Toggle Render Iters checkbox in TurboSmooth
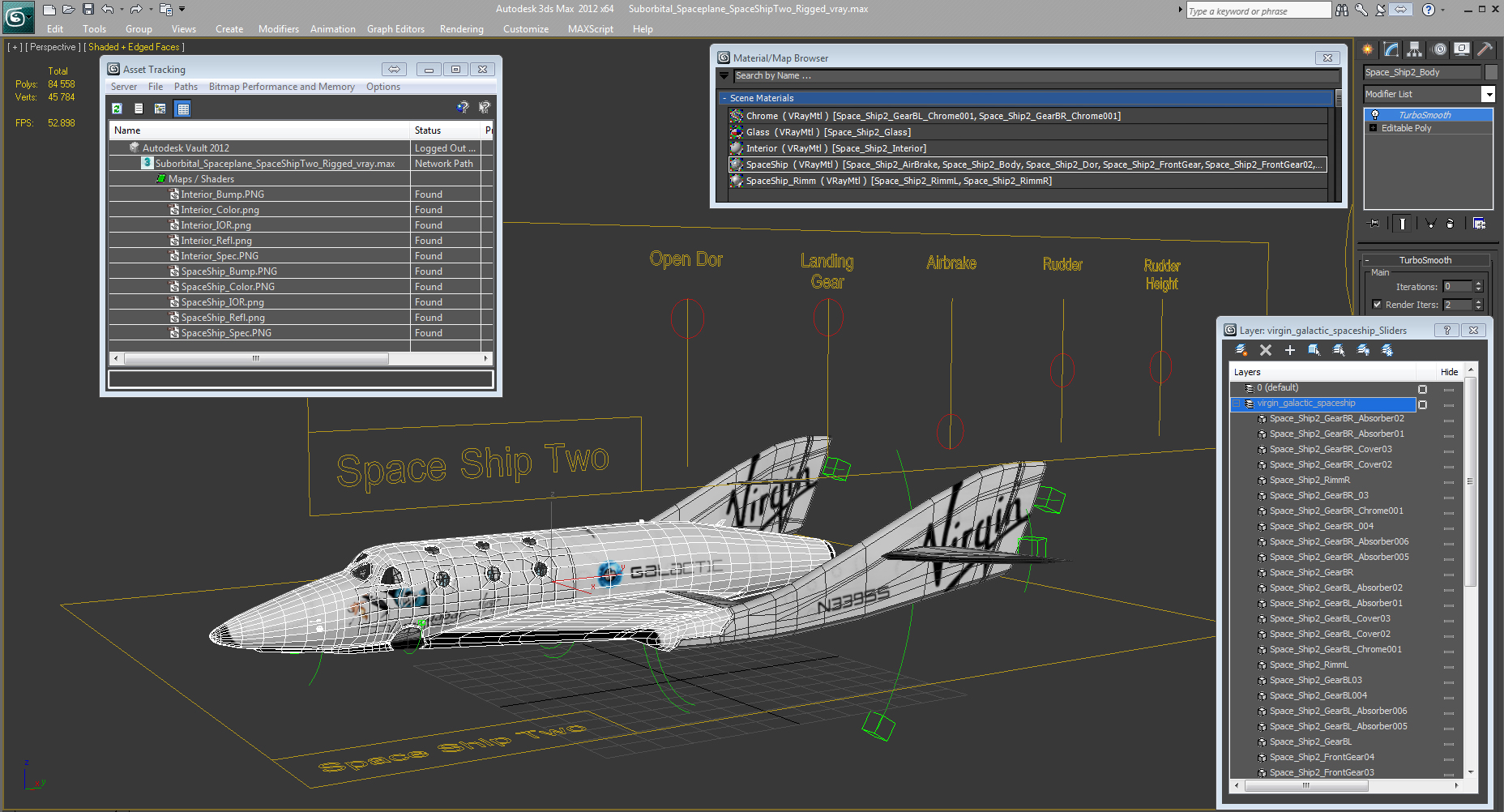 (1377, 305)
